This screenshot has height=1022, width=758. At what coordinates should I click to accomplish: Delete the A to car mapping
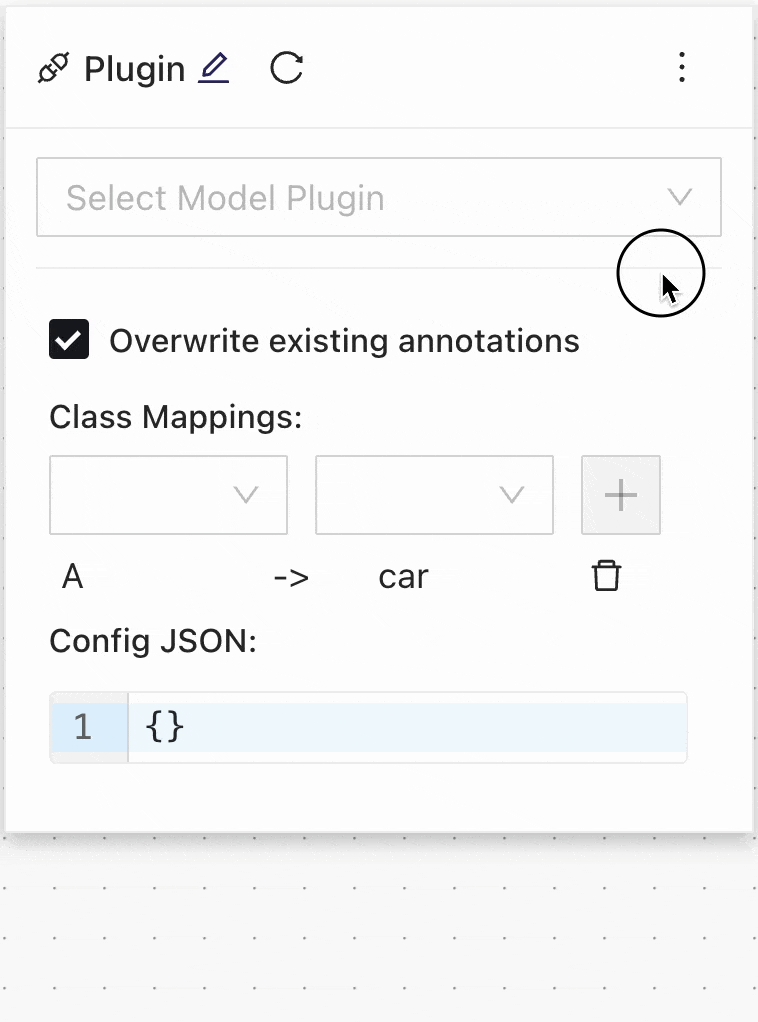click(x=607, y=577)
